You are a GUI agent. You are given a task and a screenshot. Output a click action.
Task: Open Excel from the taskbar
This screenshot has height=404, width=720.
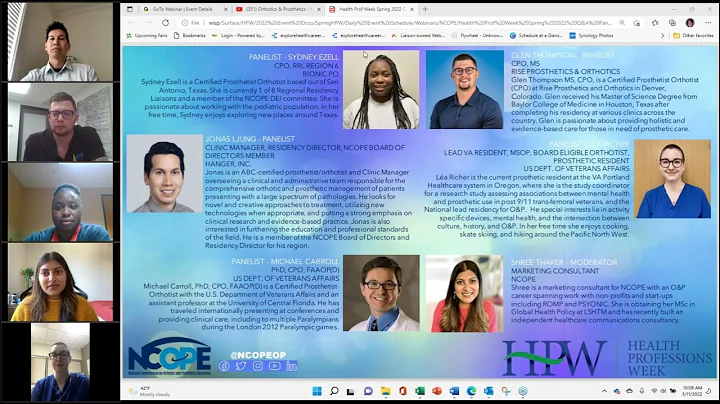click(420, 391)
